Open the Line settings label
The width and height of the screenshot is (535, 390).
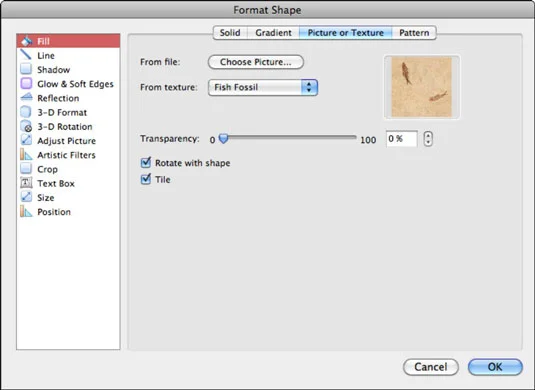[x=46, y=55]
